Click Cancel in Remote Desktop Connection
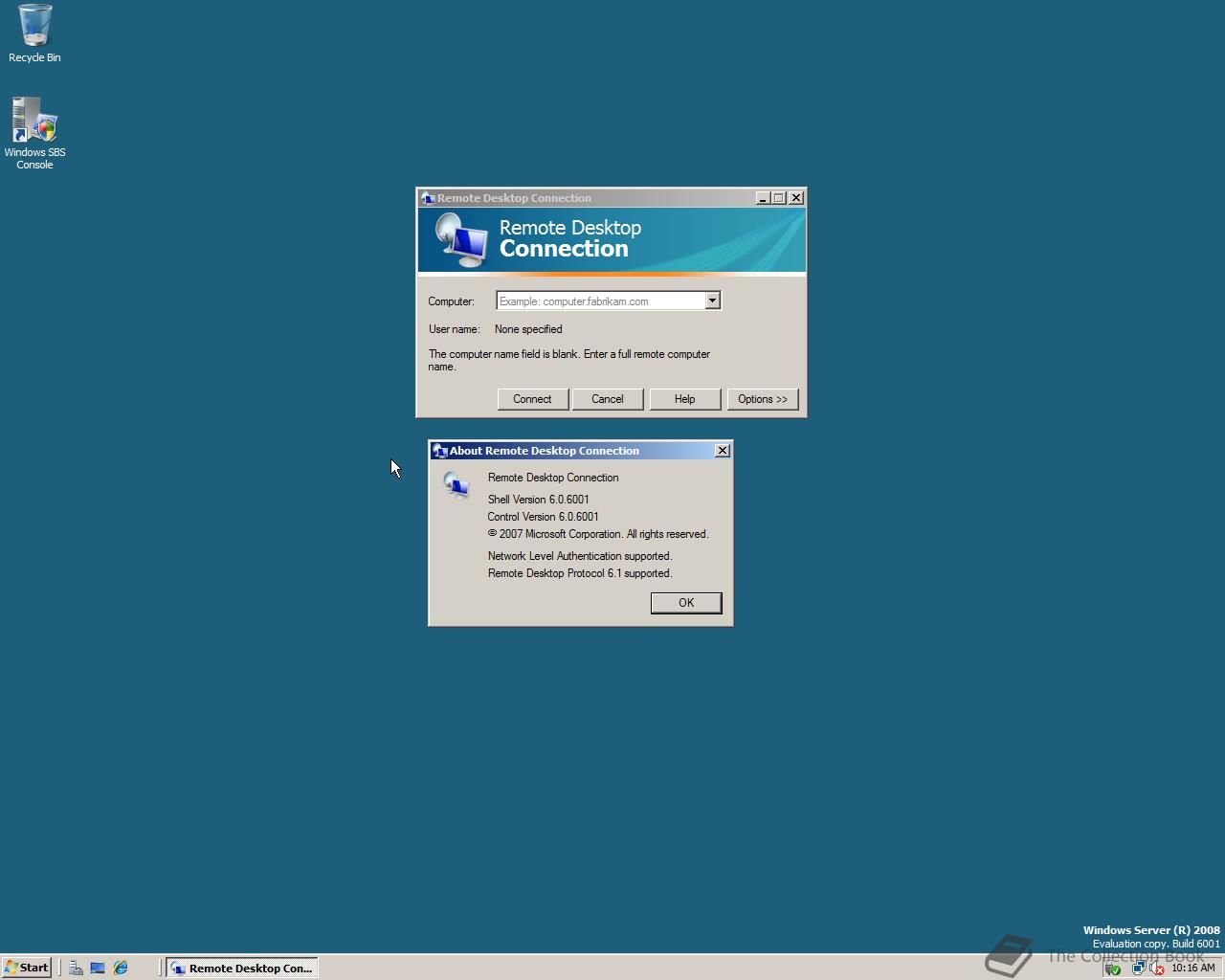Viewport: 1225px width, 980px height. point(608,399)
